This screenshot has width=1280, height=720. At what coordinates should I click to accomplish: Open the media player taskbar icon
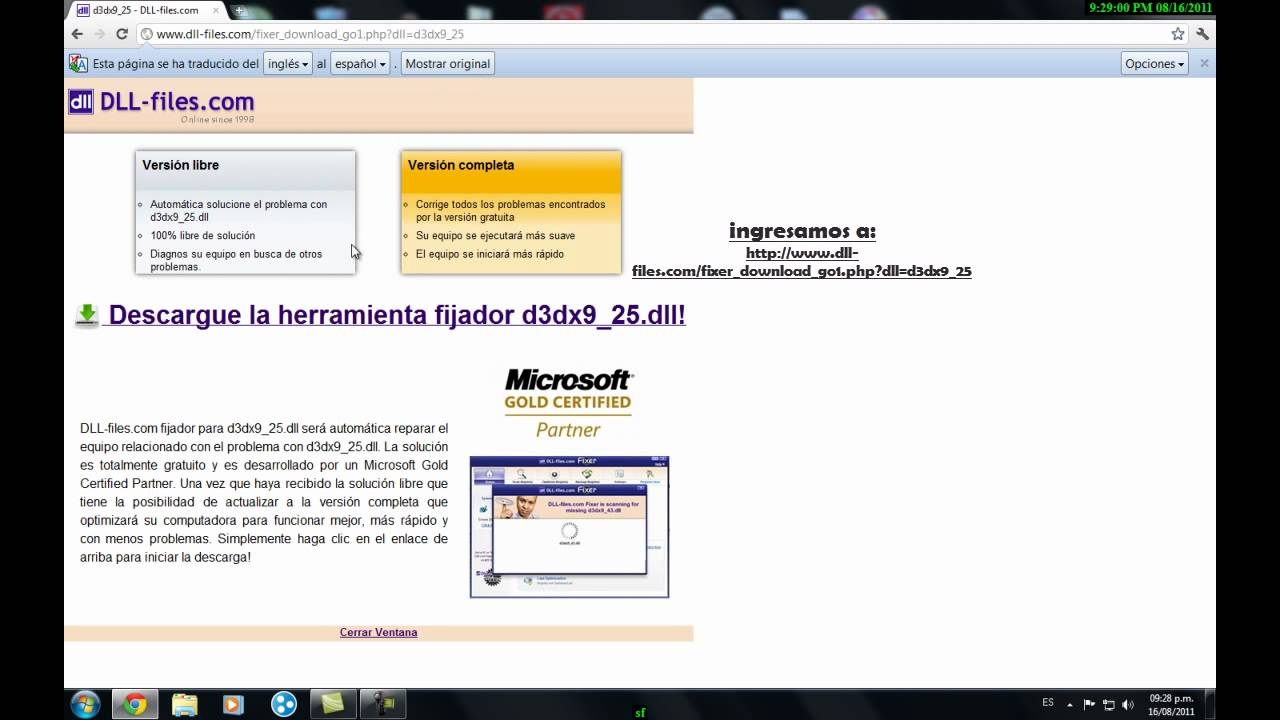(x=233, y=704)
